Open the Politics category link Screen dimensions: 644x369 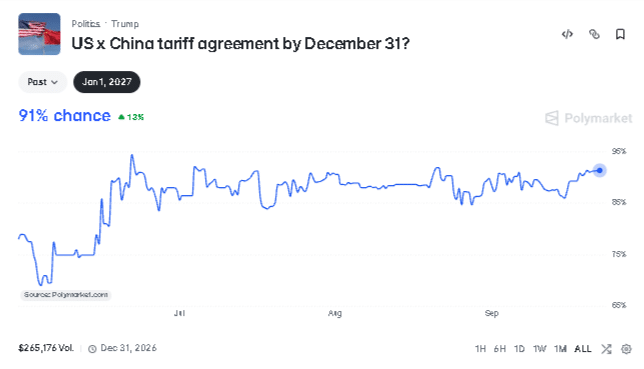coord(86,24)
